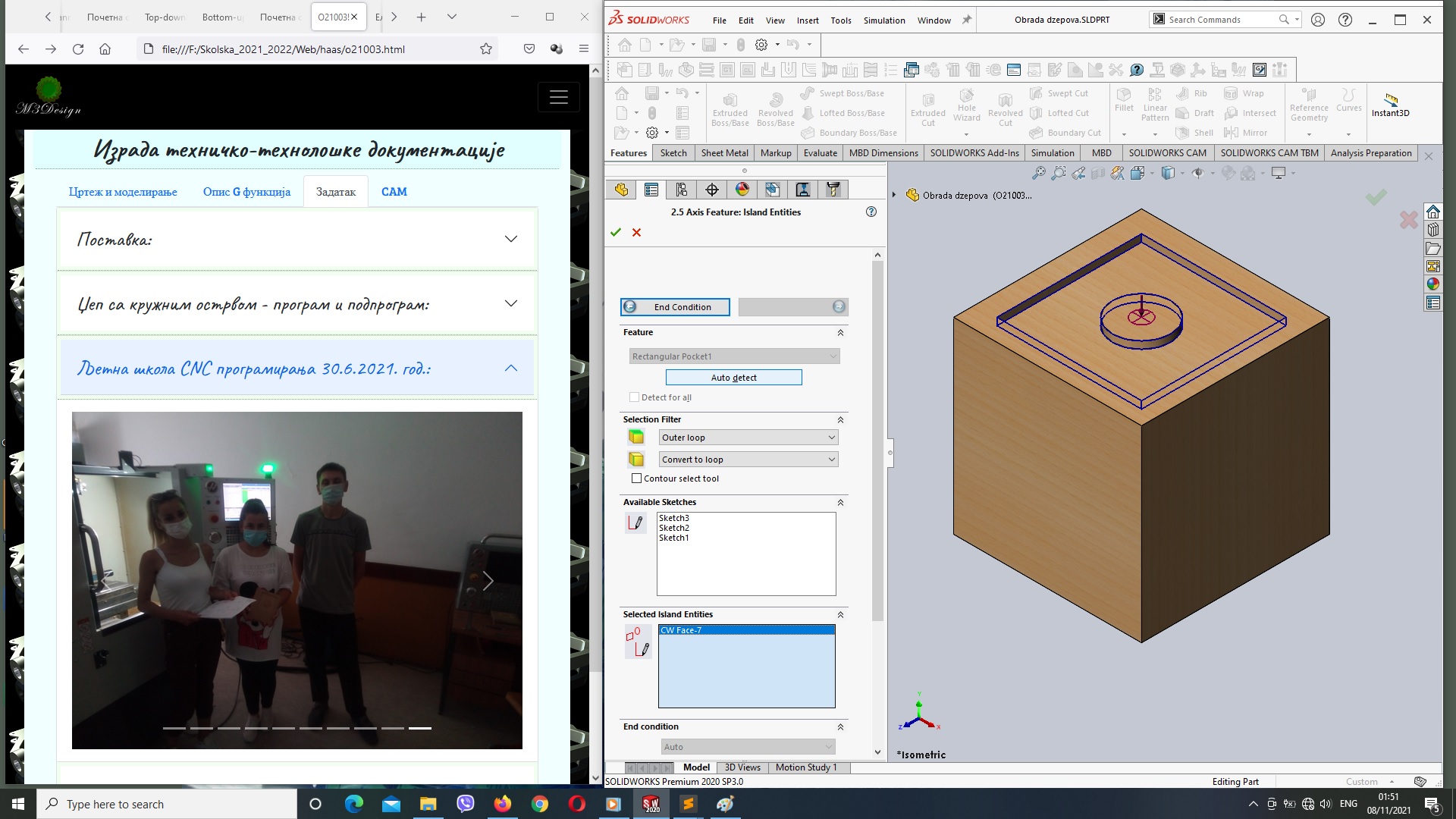Expand the Поставка accordion section
1456x819 pixels.
tap(297, 240)
